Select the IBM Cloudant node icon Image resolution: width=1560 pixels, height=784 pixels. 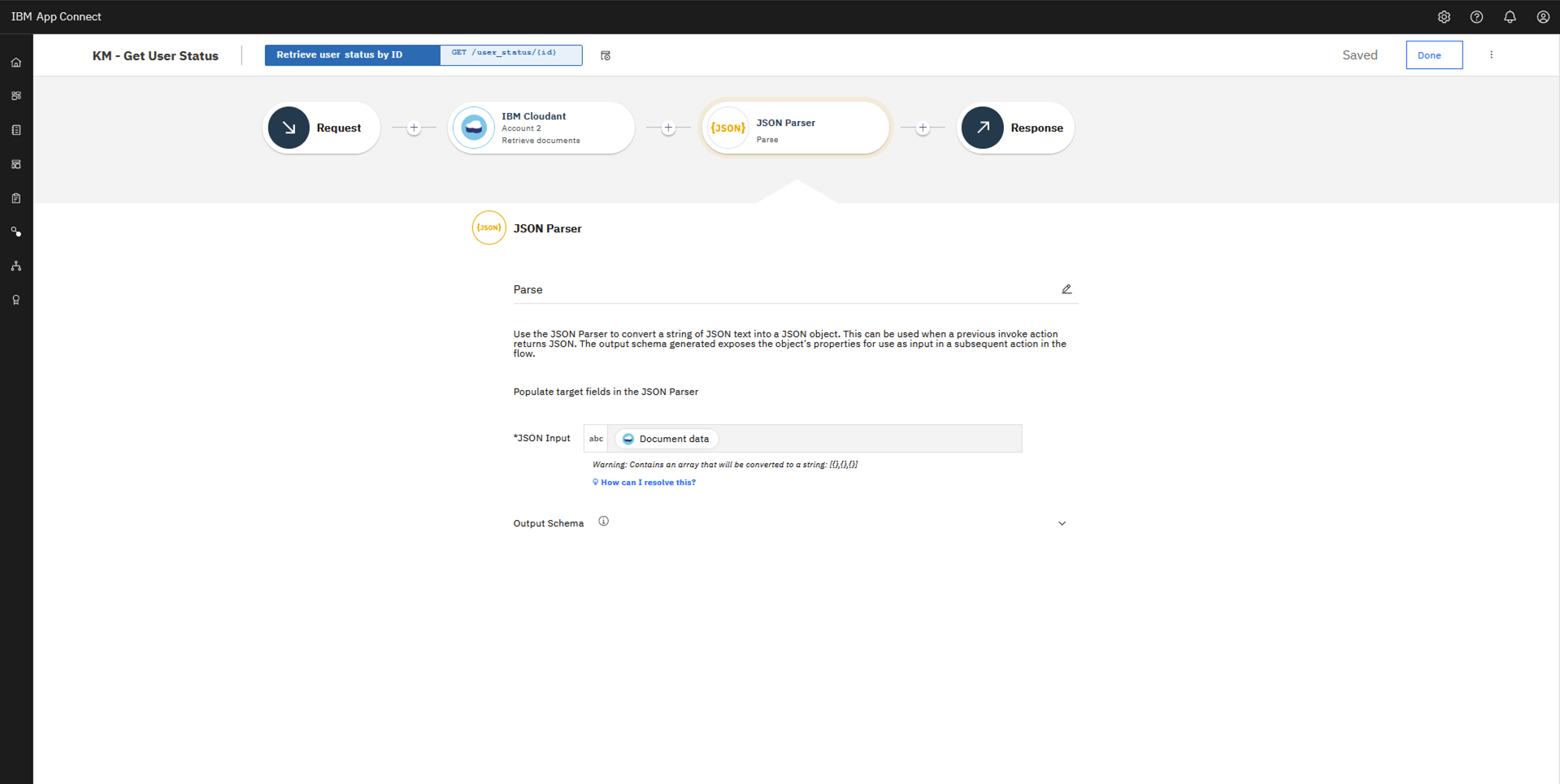click(x=474, y=128)
